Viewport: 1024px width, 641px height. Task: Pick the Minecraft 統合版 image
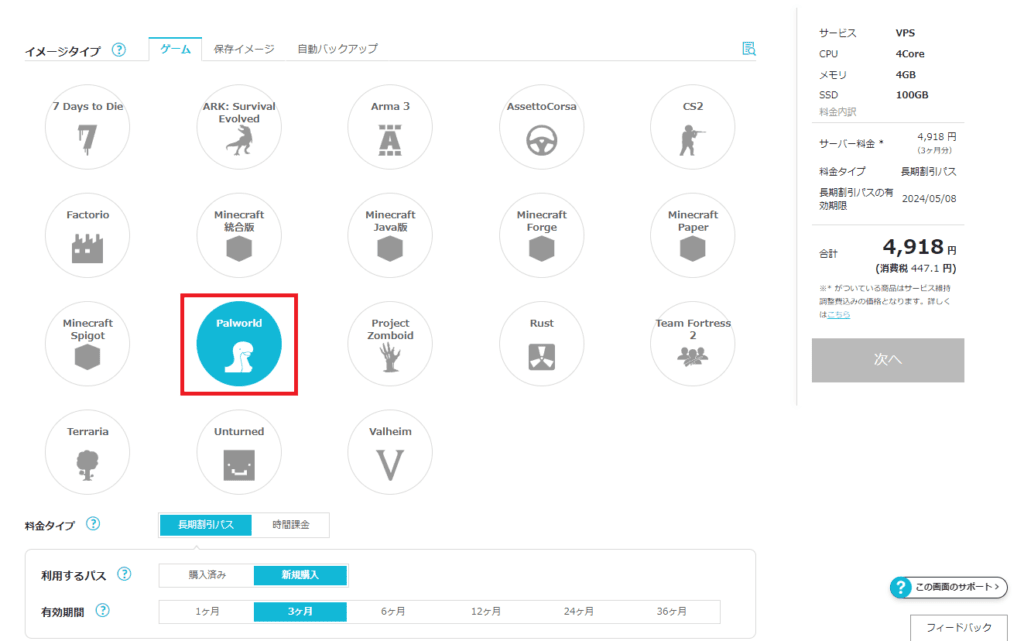[239, 235]
